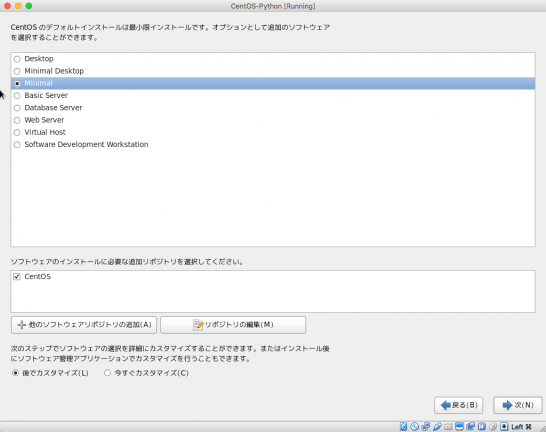The width and height of the screenshot is (546, 432).
Task: Choose 今すぐカスタマイズ(C) radio button
Action: click(107, 373)
